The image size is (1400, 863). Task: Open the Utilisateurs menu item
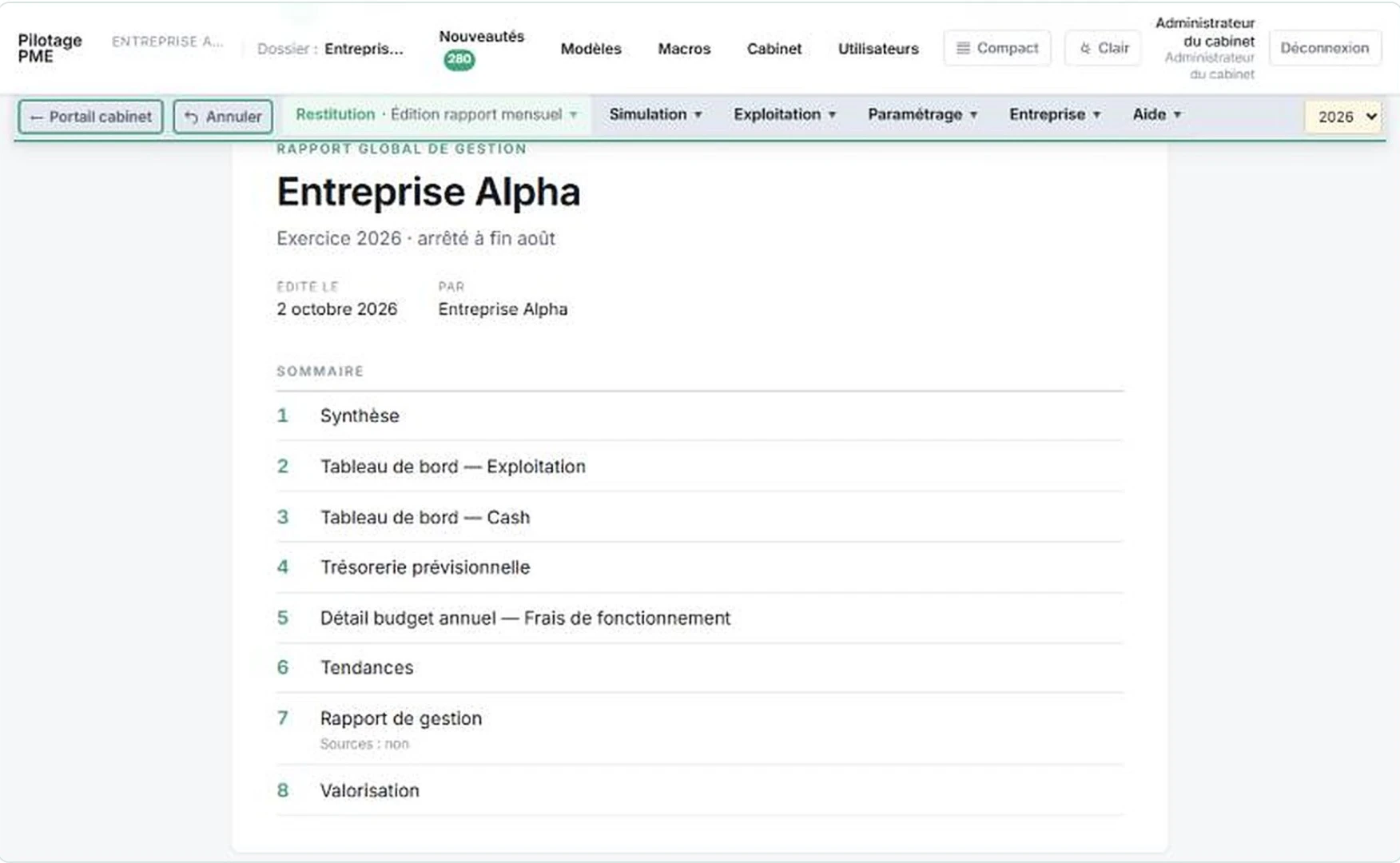click(x=878, y=49)
